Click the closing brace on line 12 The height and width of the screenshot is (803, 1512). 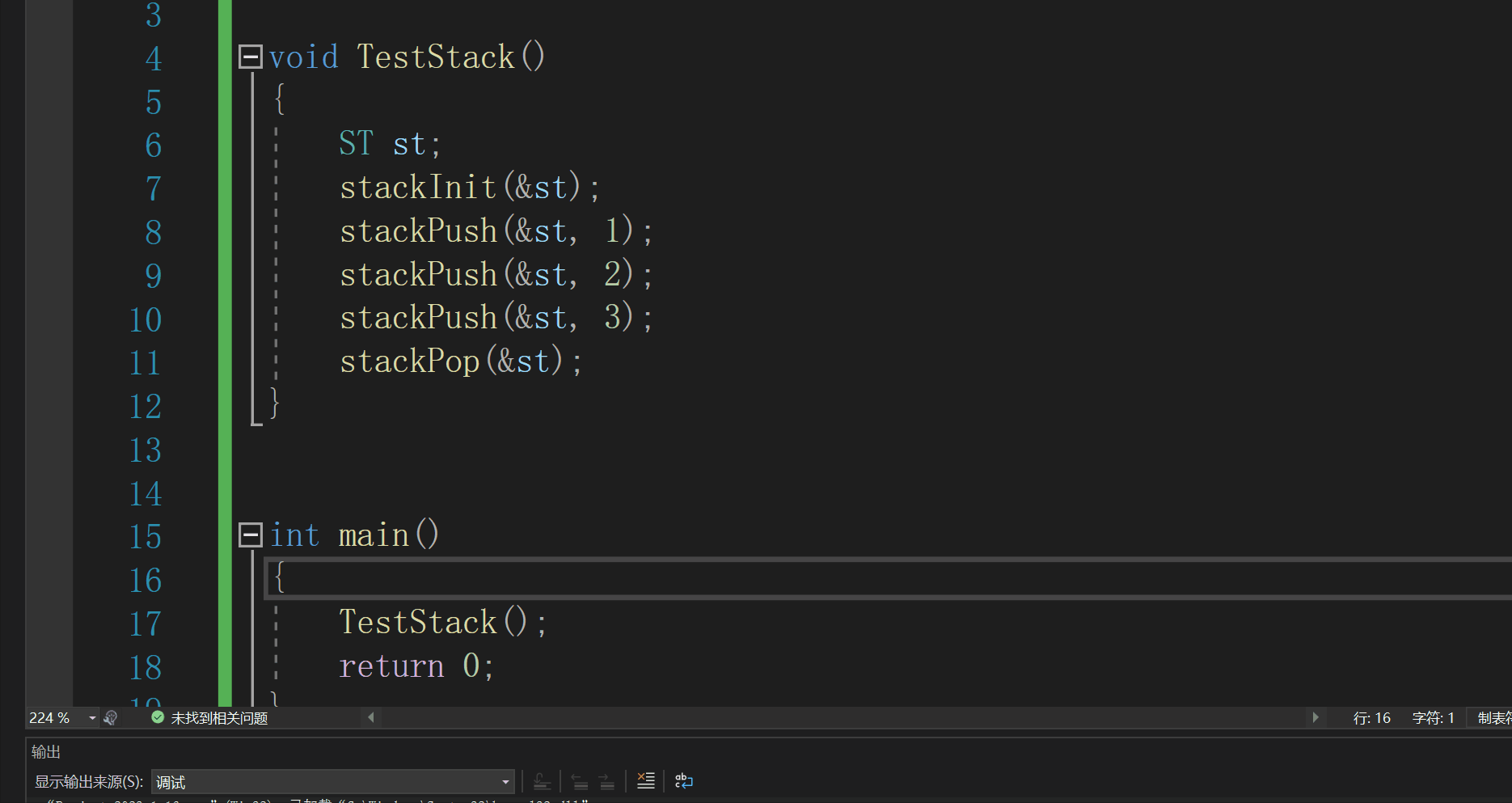tap(275, 404)
